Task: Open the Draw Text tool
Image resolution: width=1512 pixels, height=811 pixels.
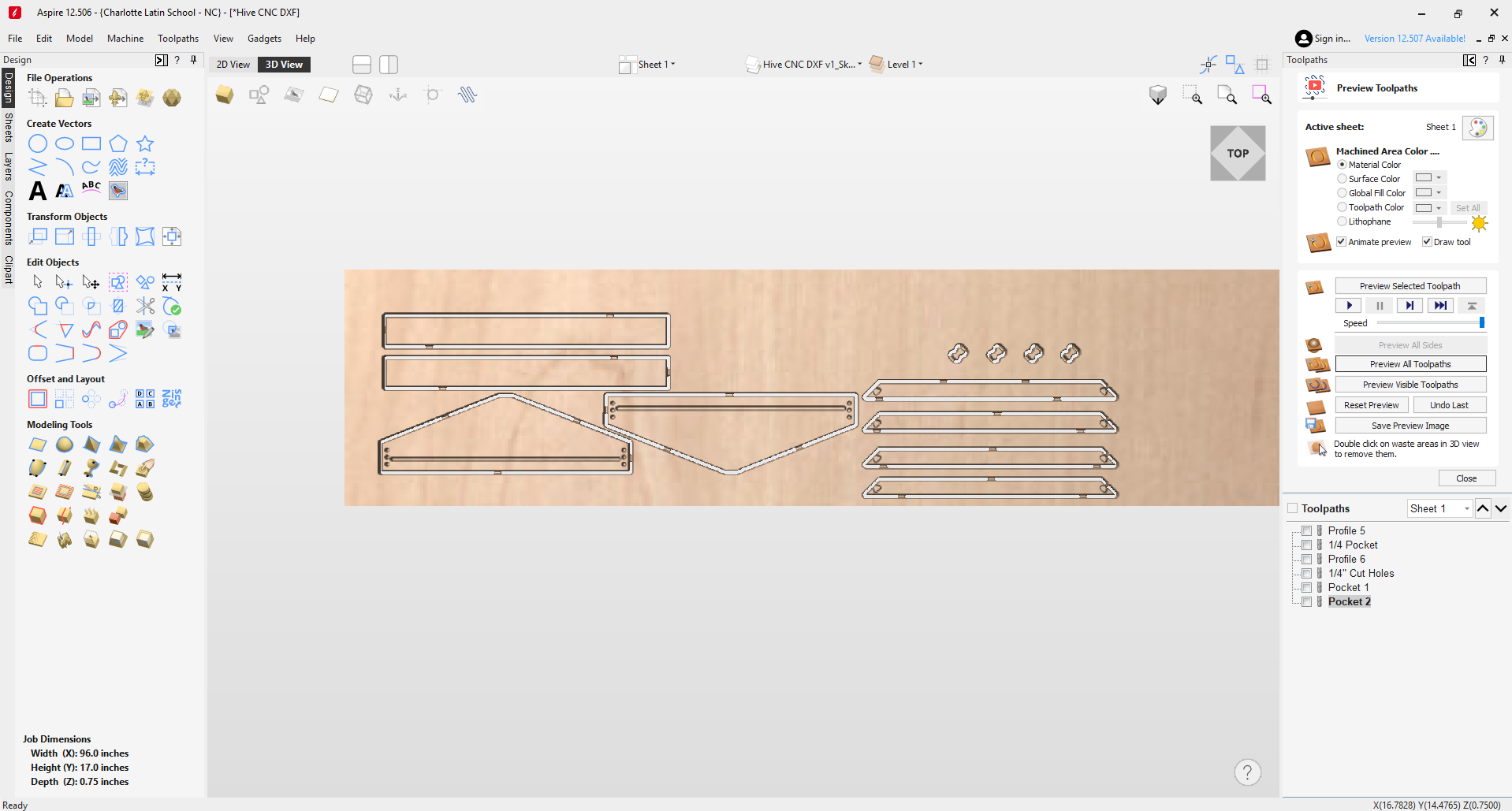Action: (x=37, y=191)
